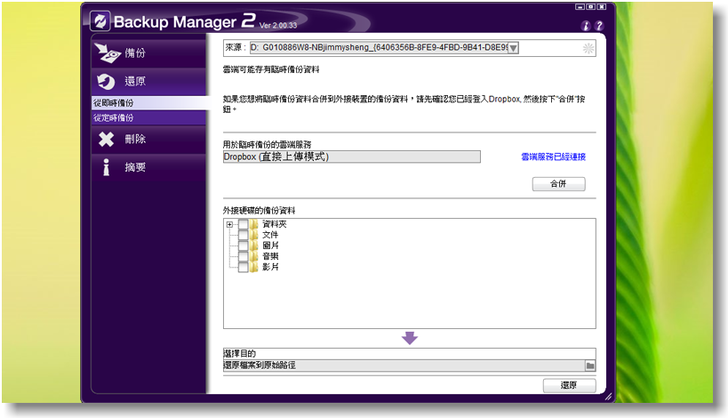This screenshot has width=728, height=418.
Task: Click the window resize grip corner
Action: tap(608, 397)
